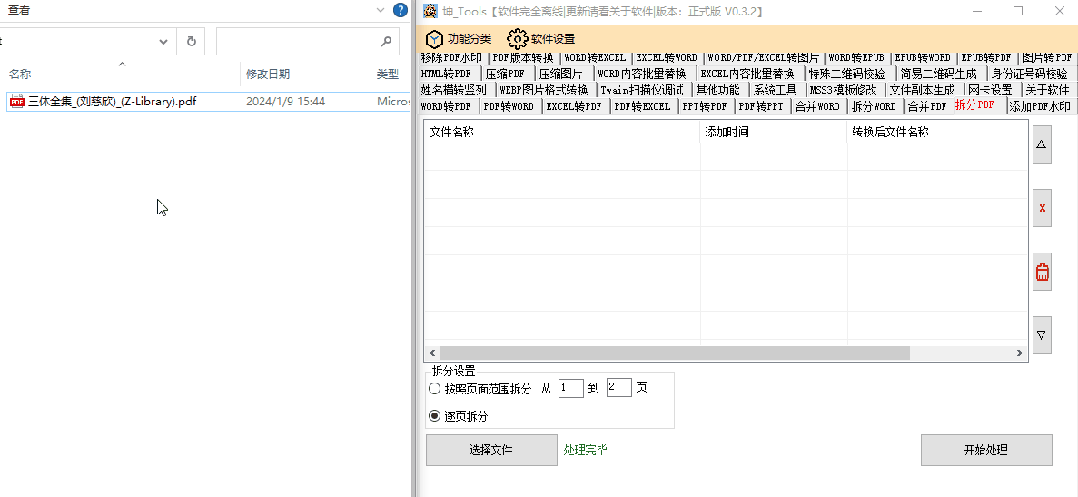Switch to the WORD转PDF tab

point(446,107)
